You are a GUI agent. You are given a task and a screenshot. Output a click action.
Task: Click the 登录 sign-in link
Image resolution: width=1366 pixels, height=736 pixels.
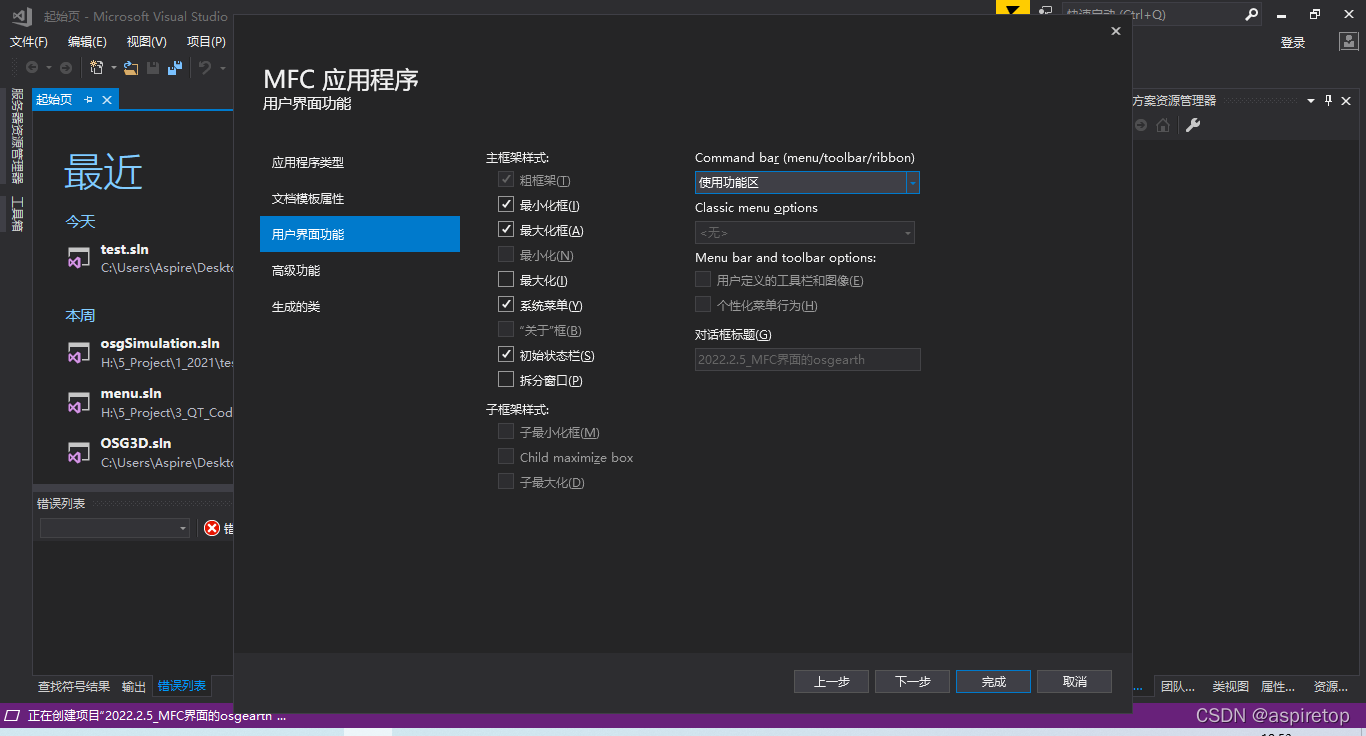pos(1293,42)
